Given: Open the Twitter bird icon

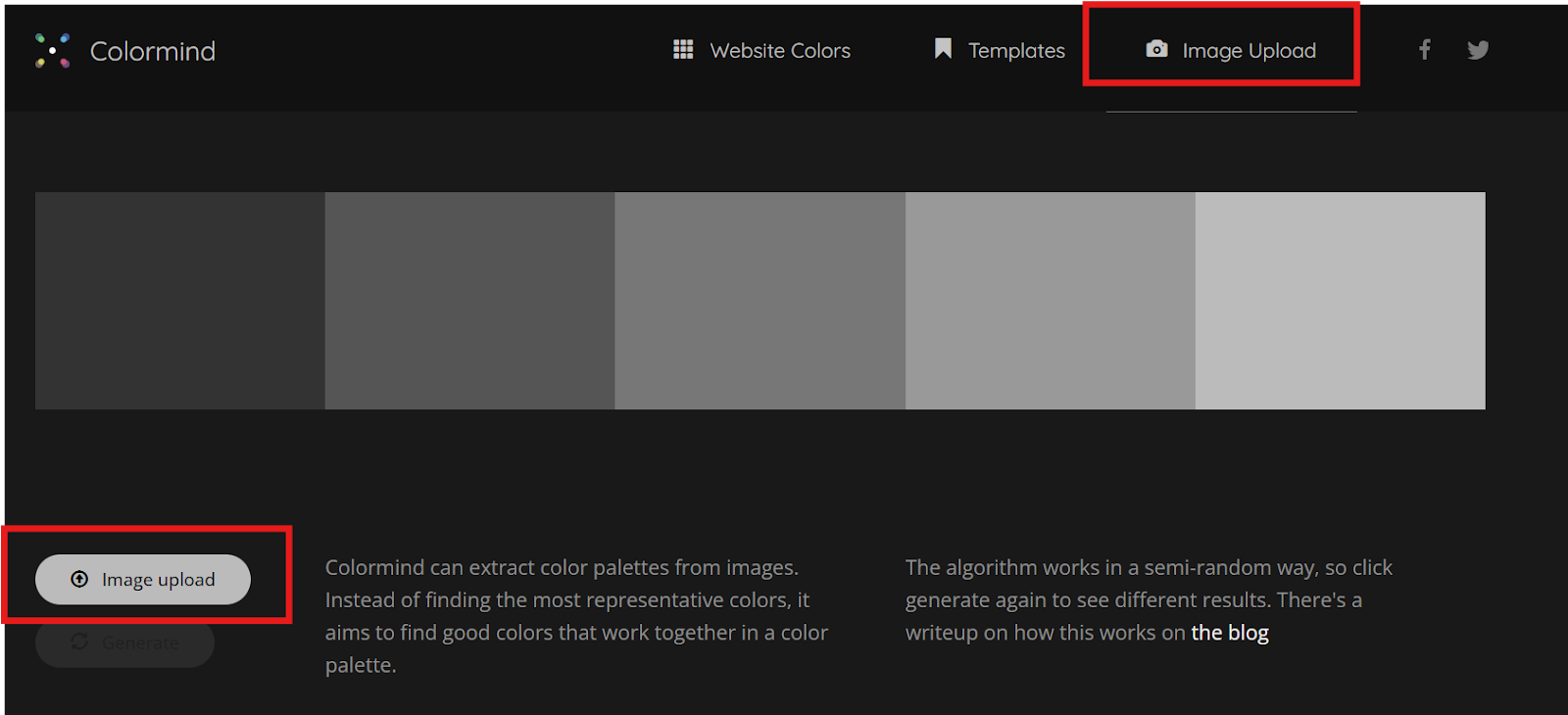Looking at the screenshot, I should tap(1478, 50).
